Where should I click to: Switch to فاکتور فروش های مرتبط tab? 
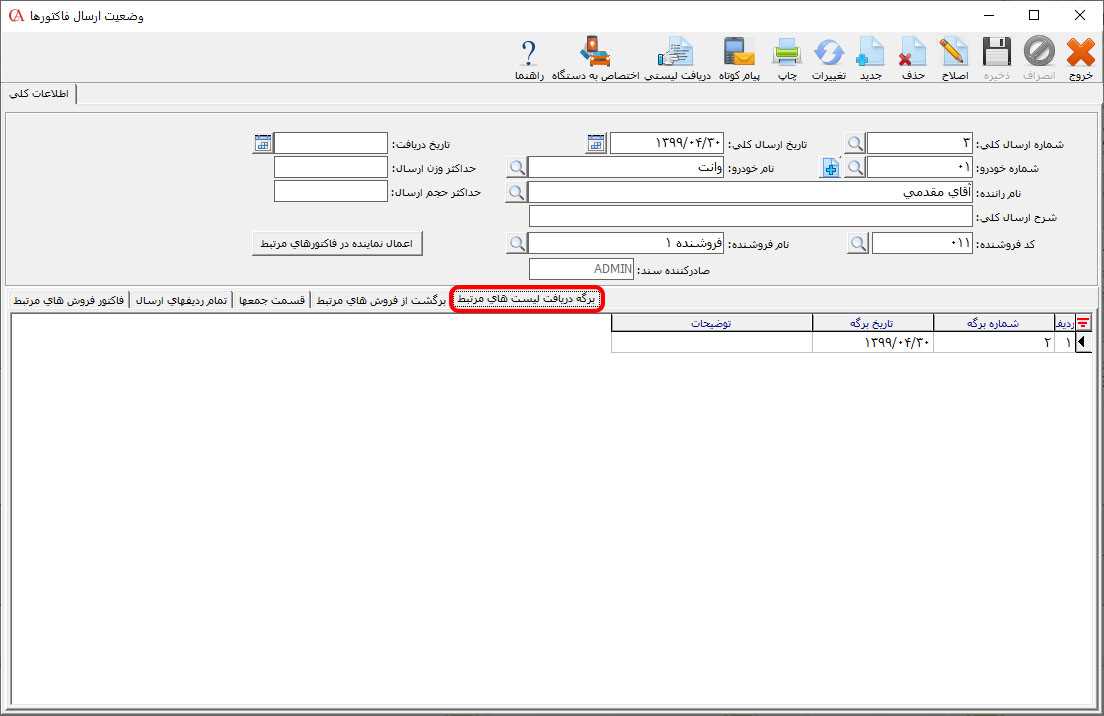point(67,300)
